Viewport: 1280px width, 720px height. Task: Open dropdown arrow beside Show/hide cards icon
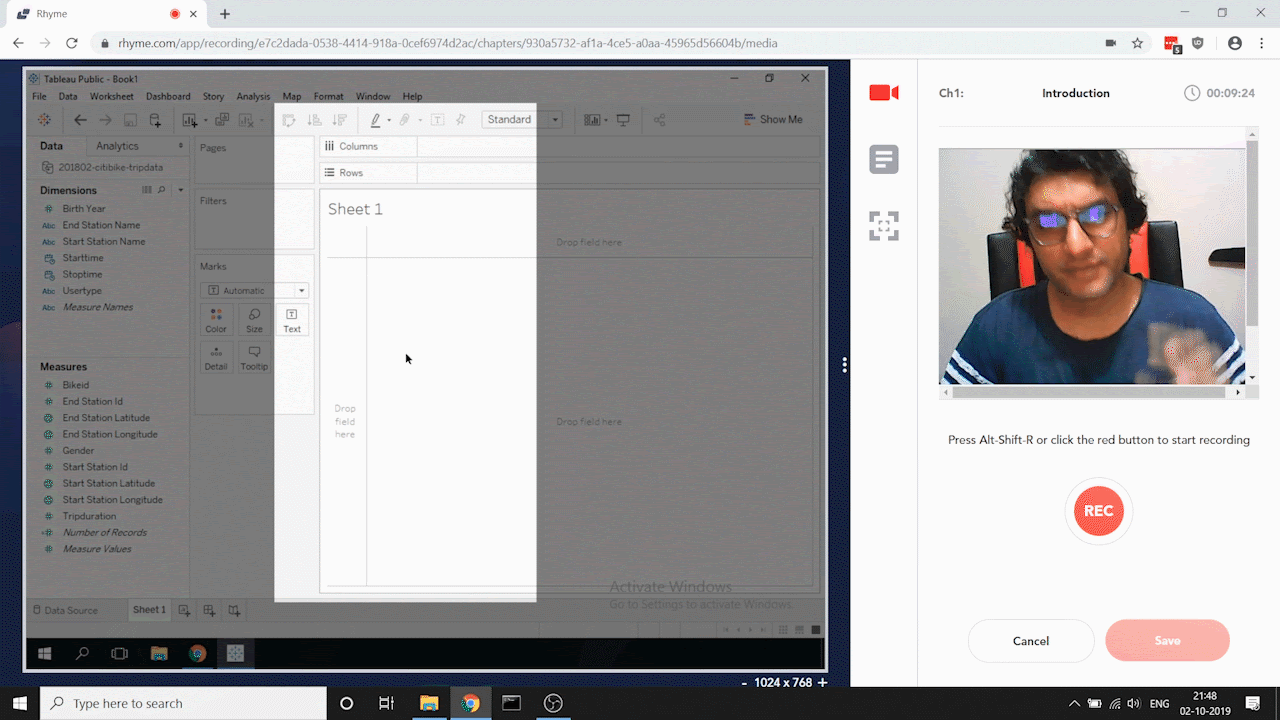point(606,121)
